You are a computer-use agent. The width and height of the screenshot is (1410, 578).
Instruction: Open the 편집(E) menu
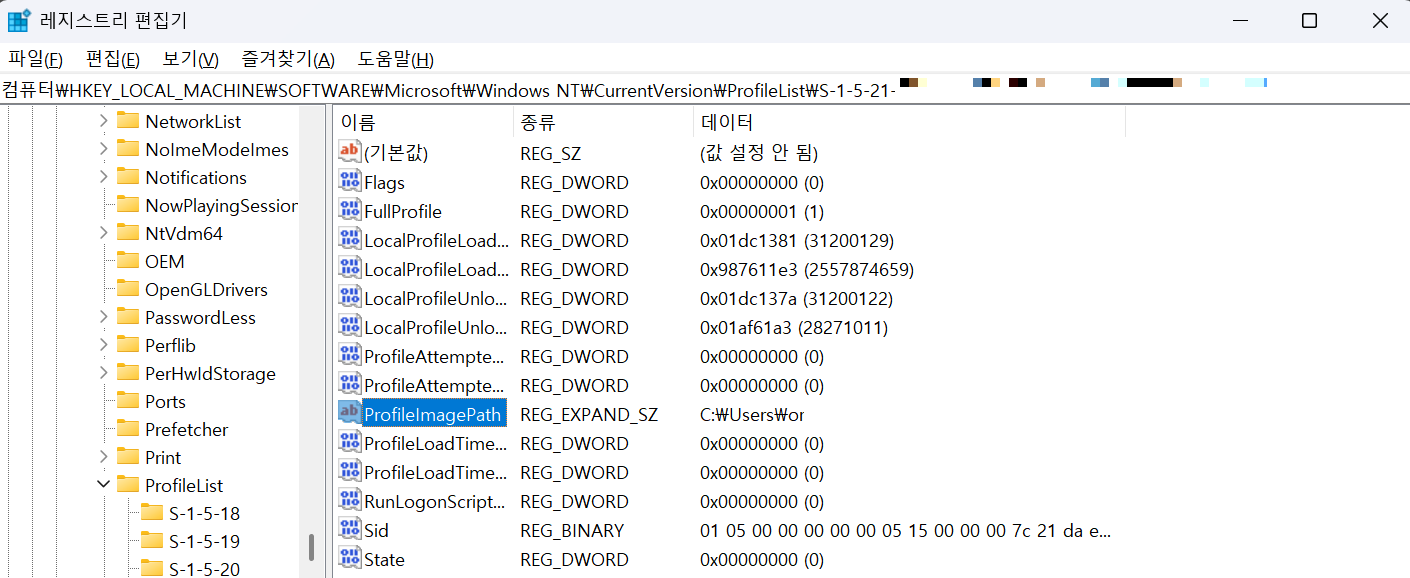(112, 59)
